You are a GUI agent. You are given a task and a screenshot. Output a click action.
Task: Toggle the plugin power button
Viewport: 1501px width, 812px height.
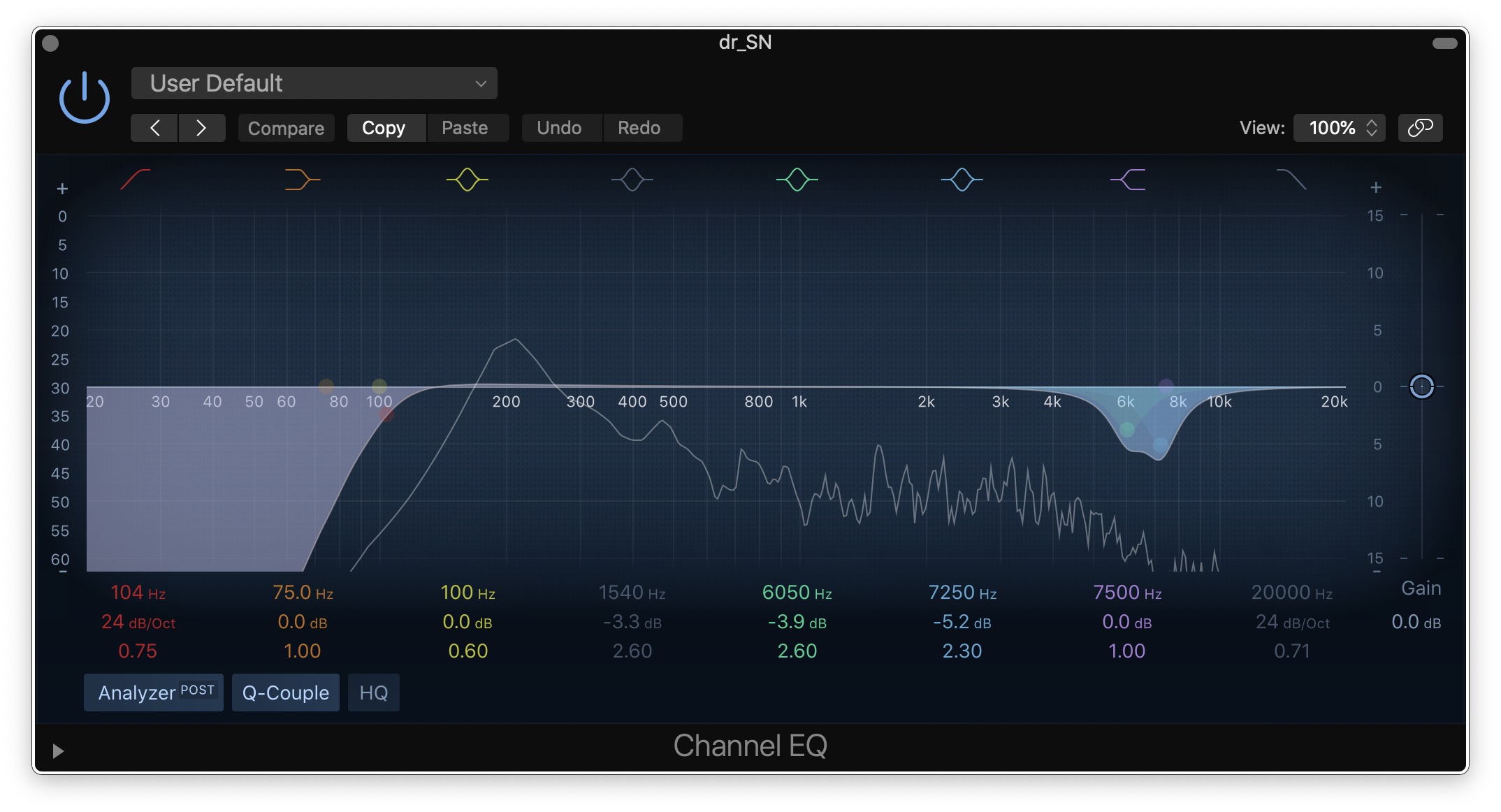[x=85, y=98]
